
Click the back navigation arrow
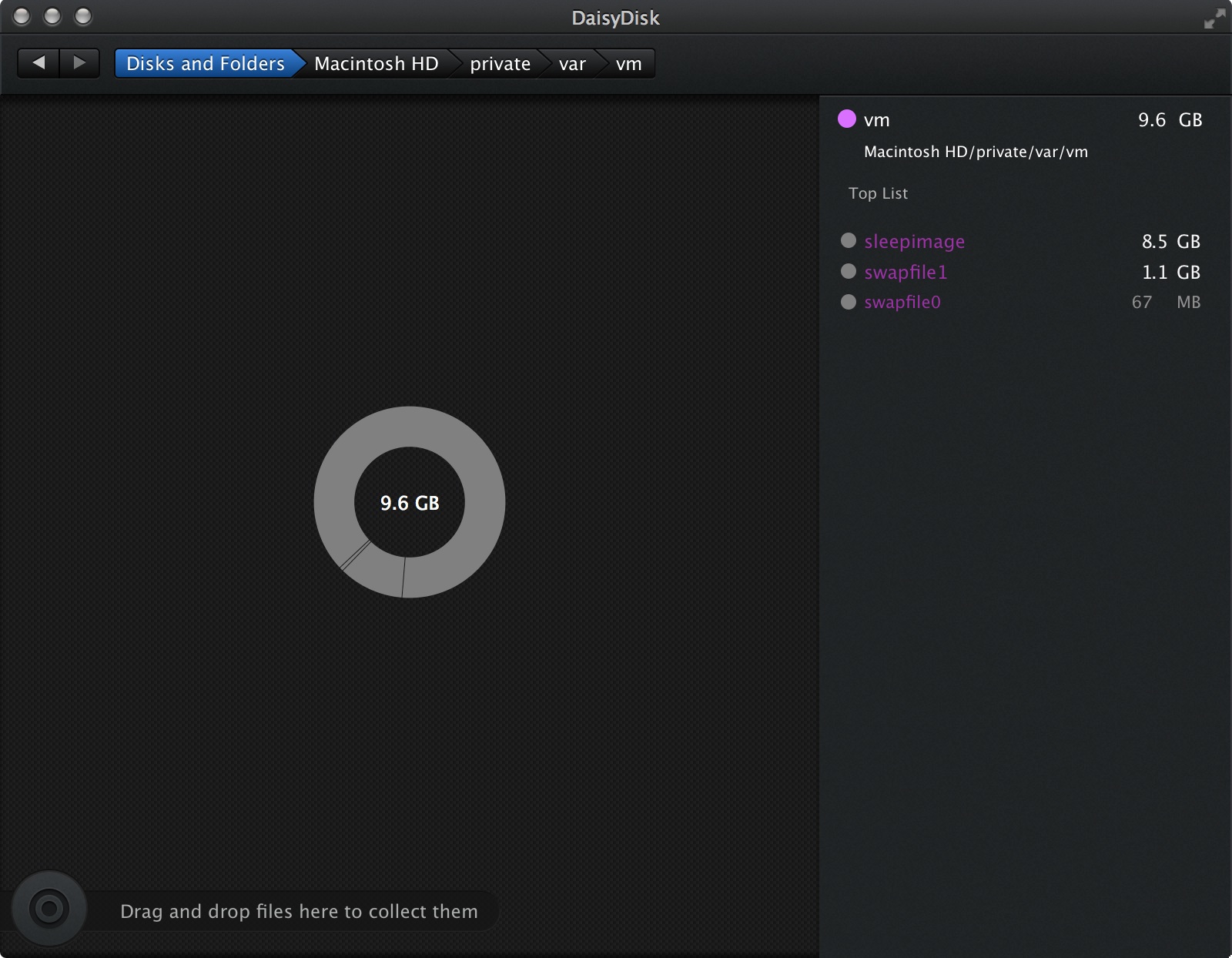pos(38,63)
